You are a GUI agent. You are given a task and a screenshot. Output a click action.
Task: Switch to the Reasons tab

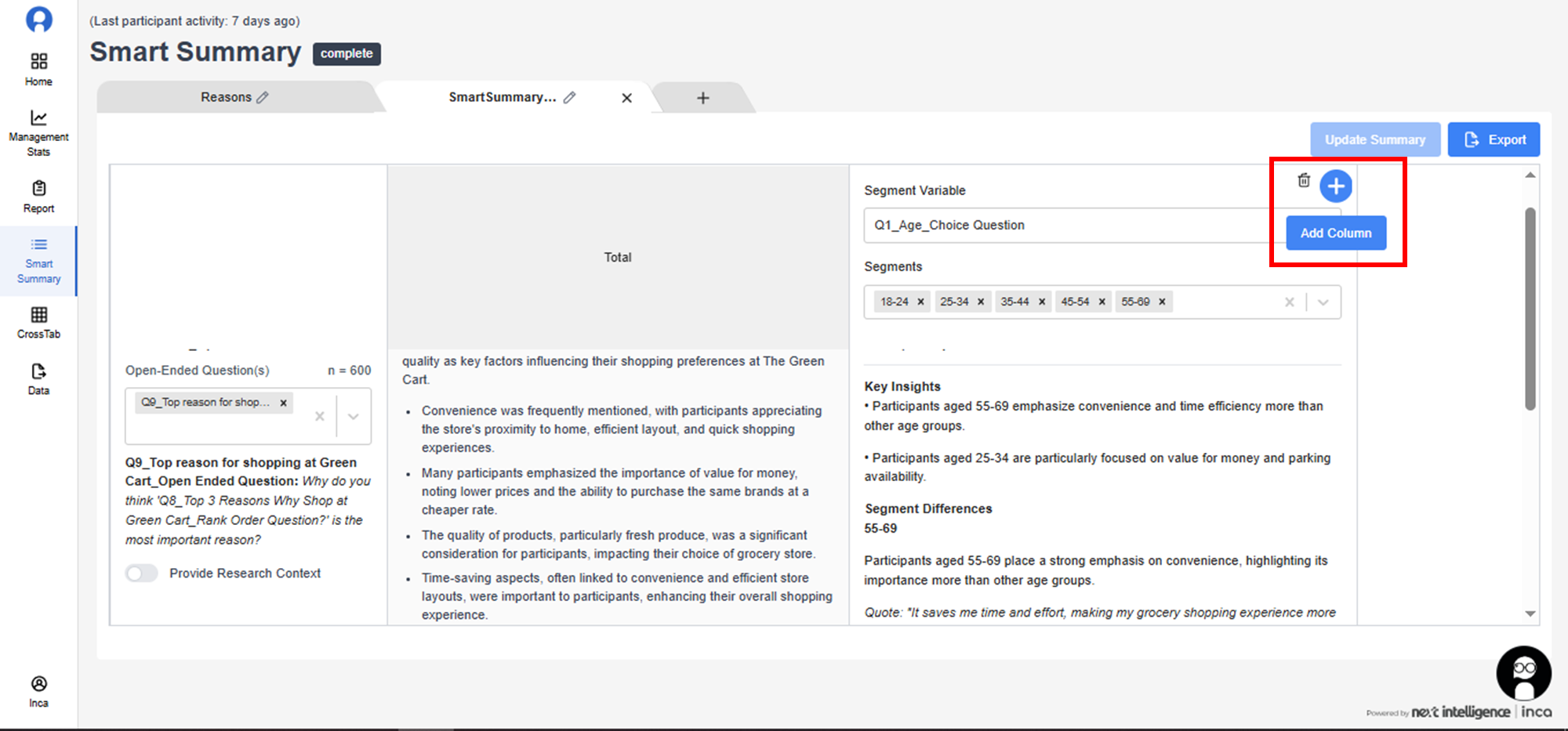[x=226, y=97]
